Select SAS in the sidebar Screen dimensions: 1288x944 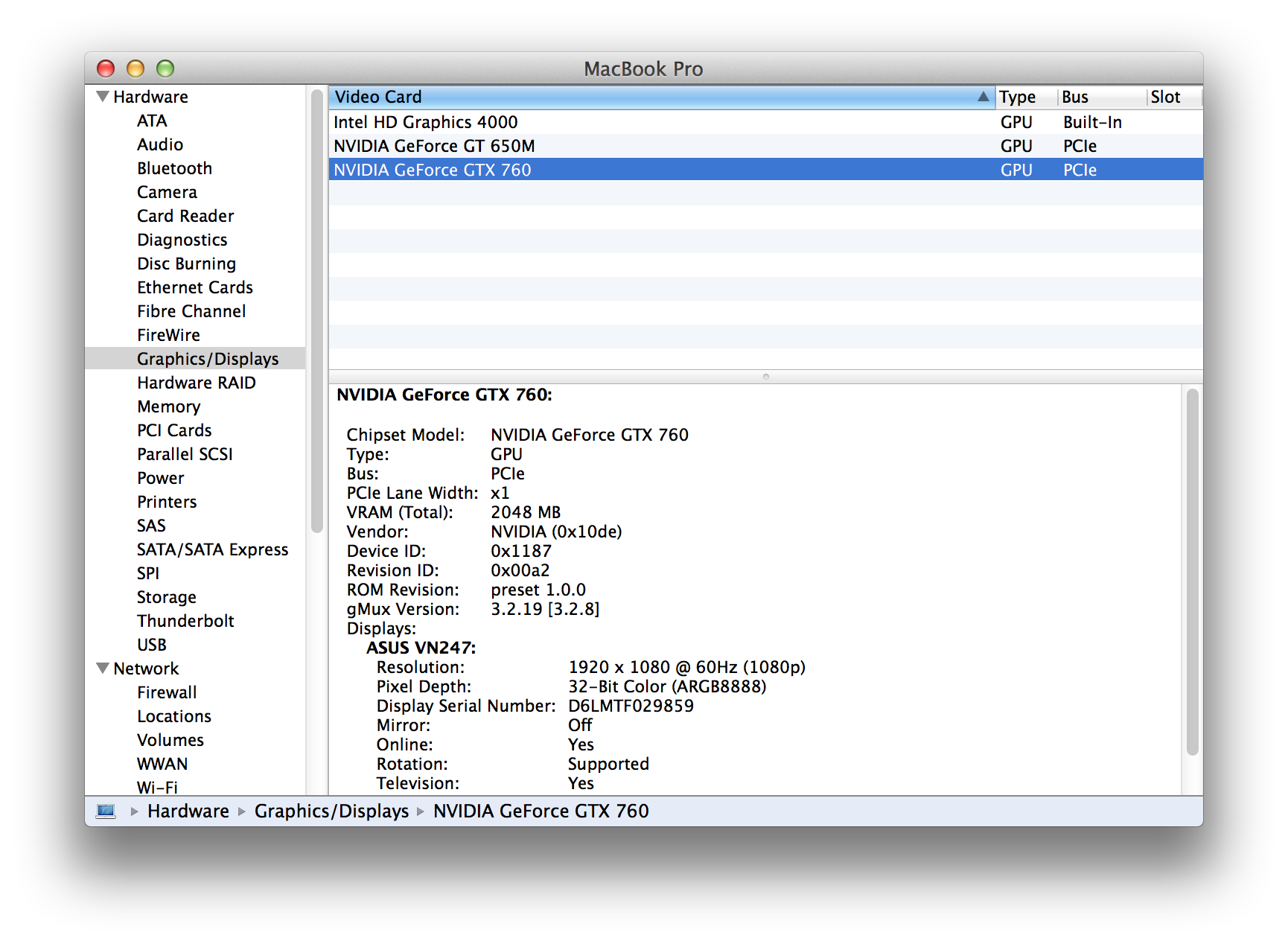pyautogui.click(x=151, y=526)
